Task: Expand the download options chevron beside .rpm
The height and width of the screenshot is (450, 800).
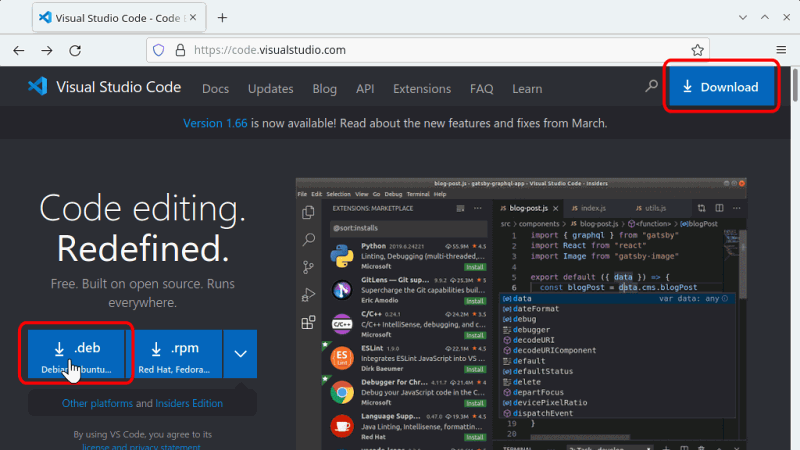Action: point(240,353)
